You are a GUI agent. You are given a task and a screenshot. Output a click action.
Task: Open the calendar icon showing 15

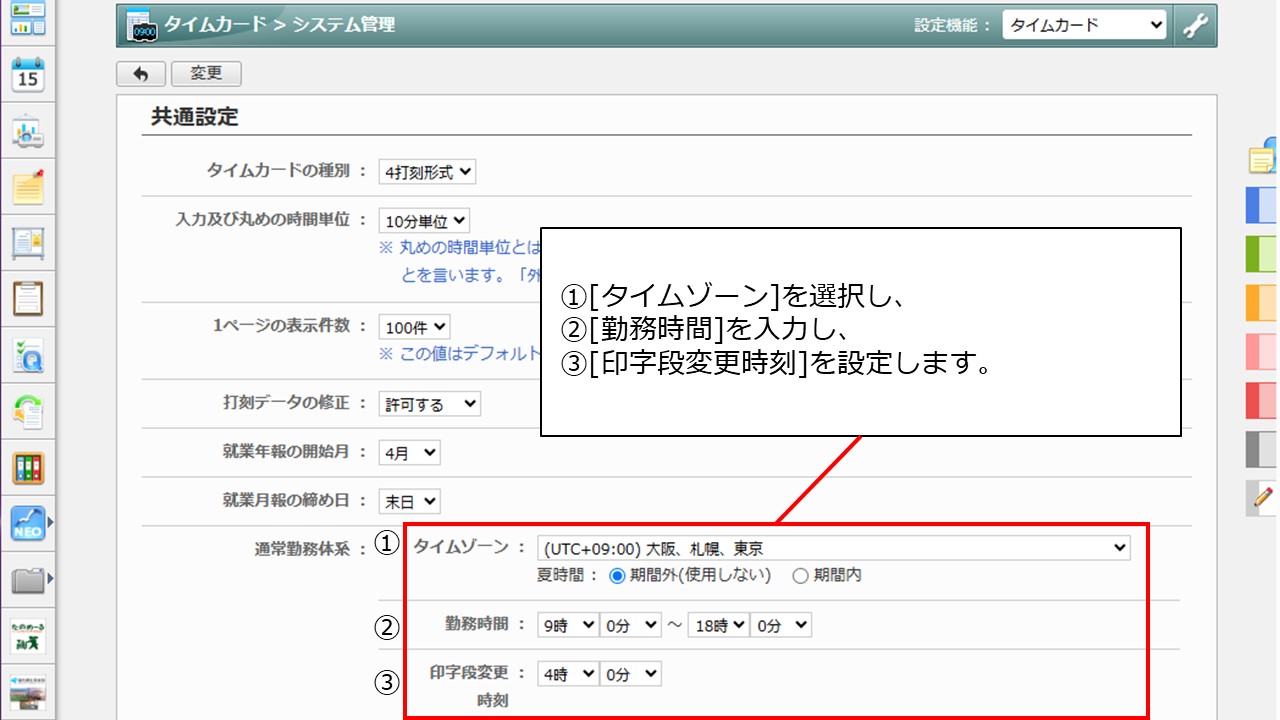(28, 76)
